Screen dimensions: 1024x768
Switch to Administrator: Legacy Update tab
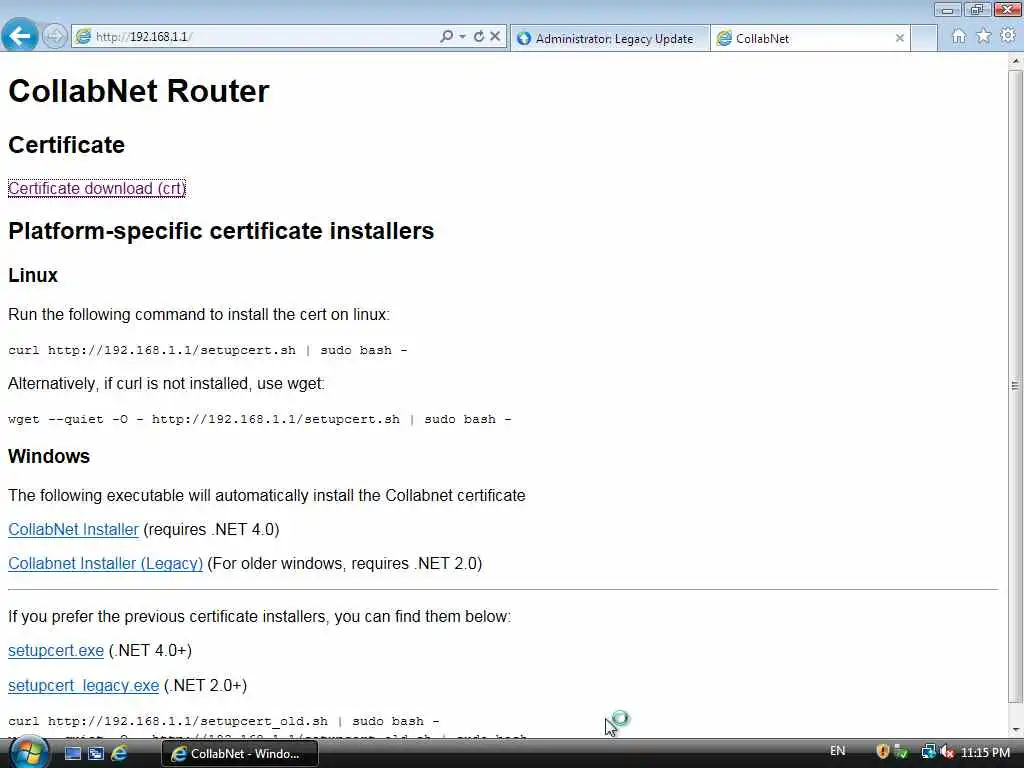609,39
